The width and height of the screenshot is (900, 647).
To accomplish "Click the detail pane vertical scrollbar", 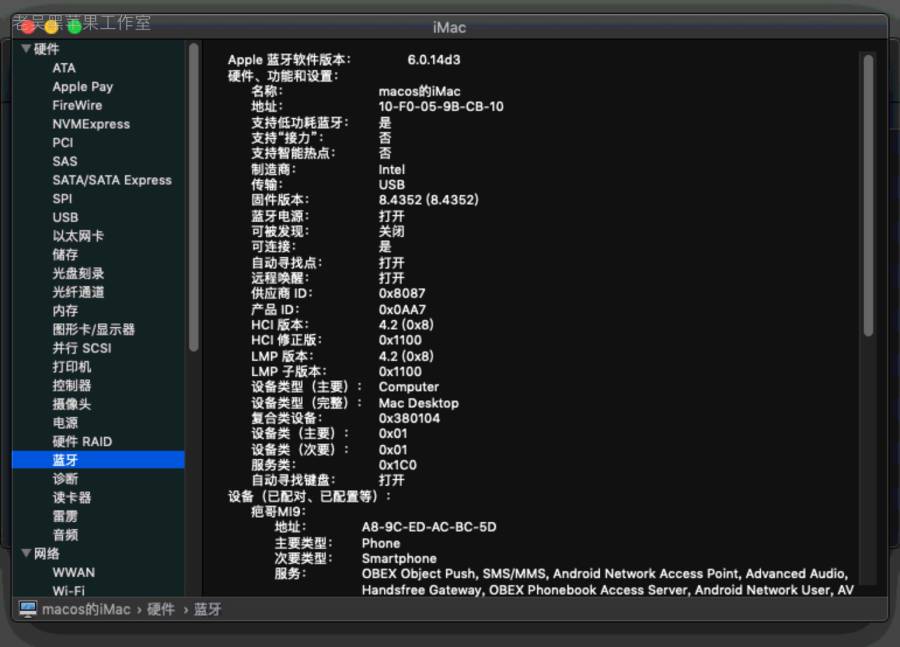I will 868,200.
